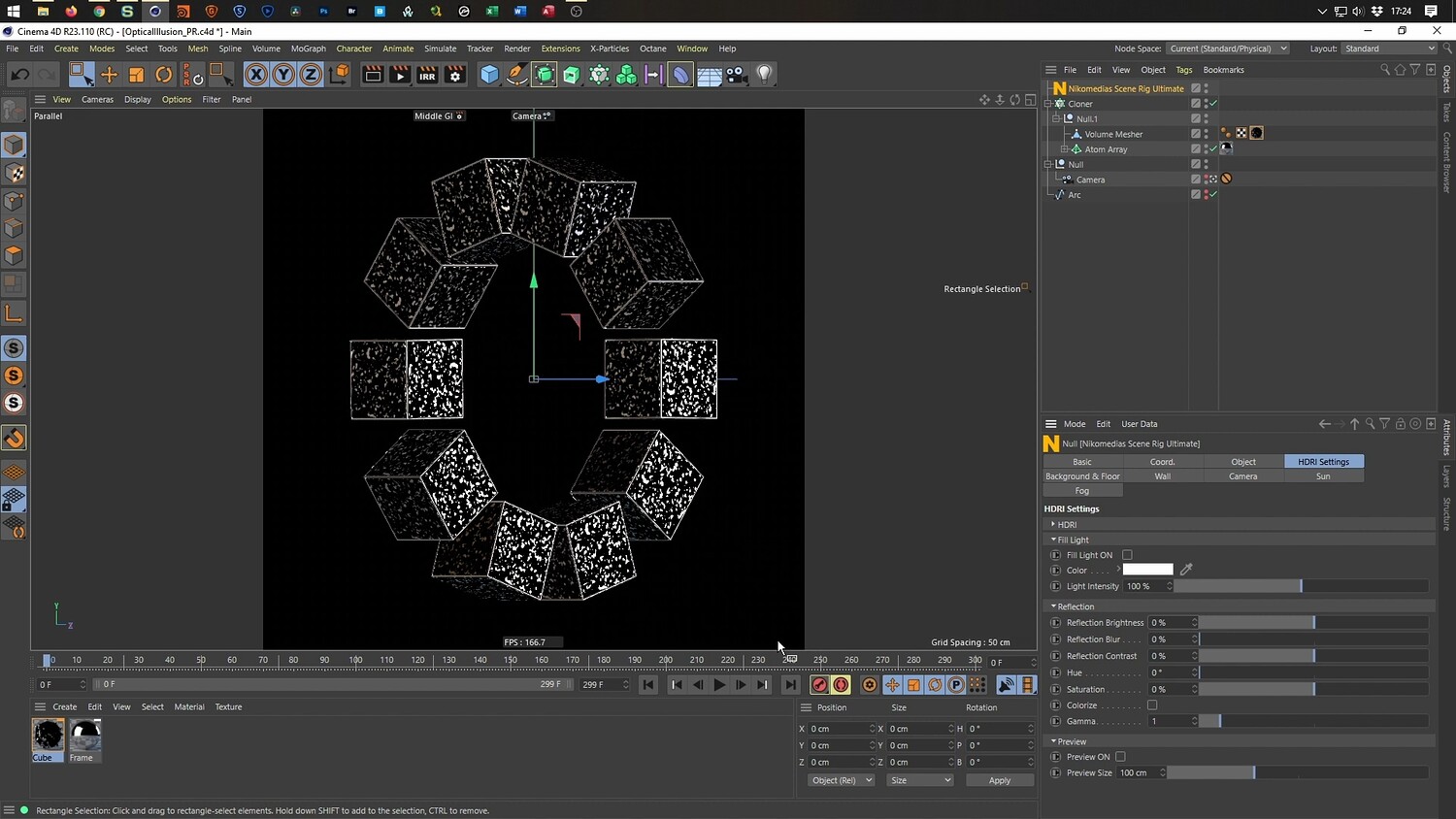Click the Apply button
The image size is (1456, 819).
999,780
